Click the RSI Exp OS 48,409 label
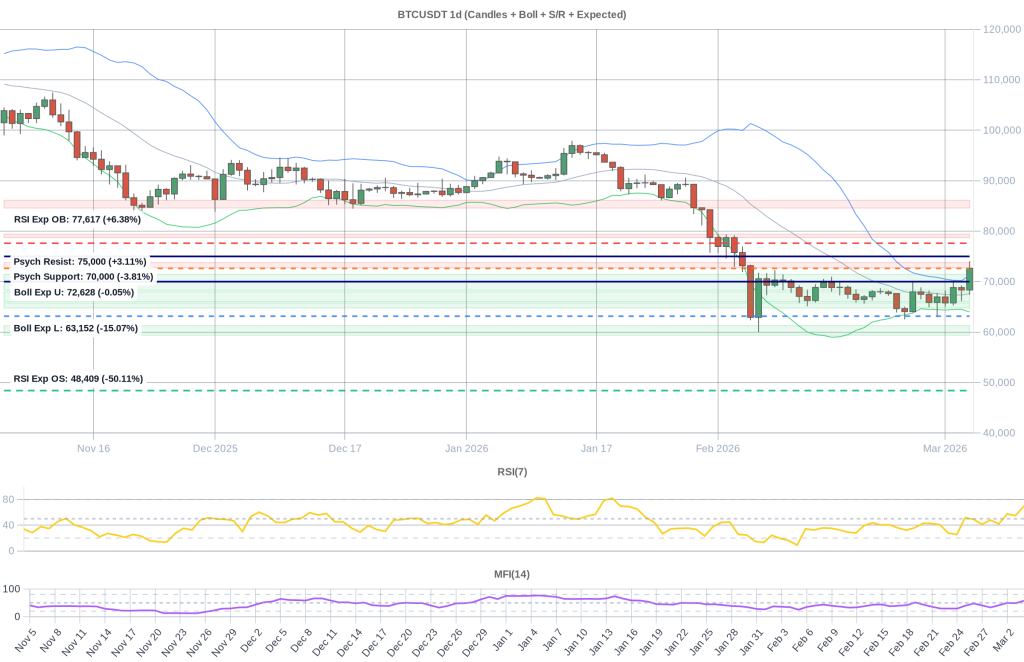1024x662 pixels. [77, 378]
